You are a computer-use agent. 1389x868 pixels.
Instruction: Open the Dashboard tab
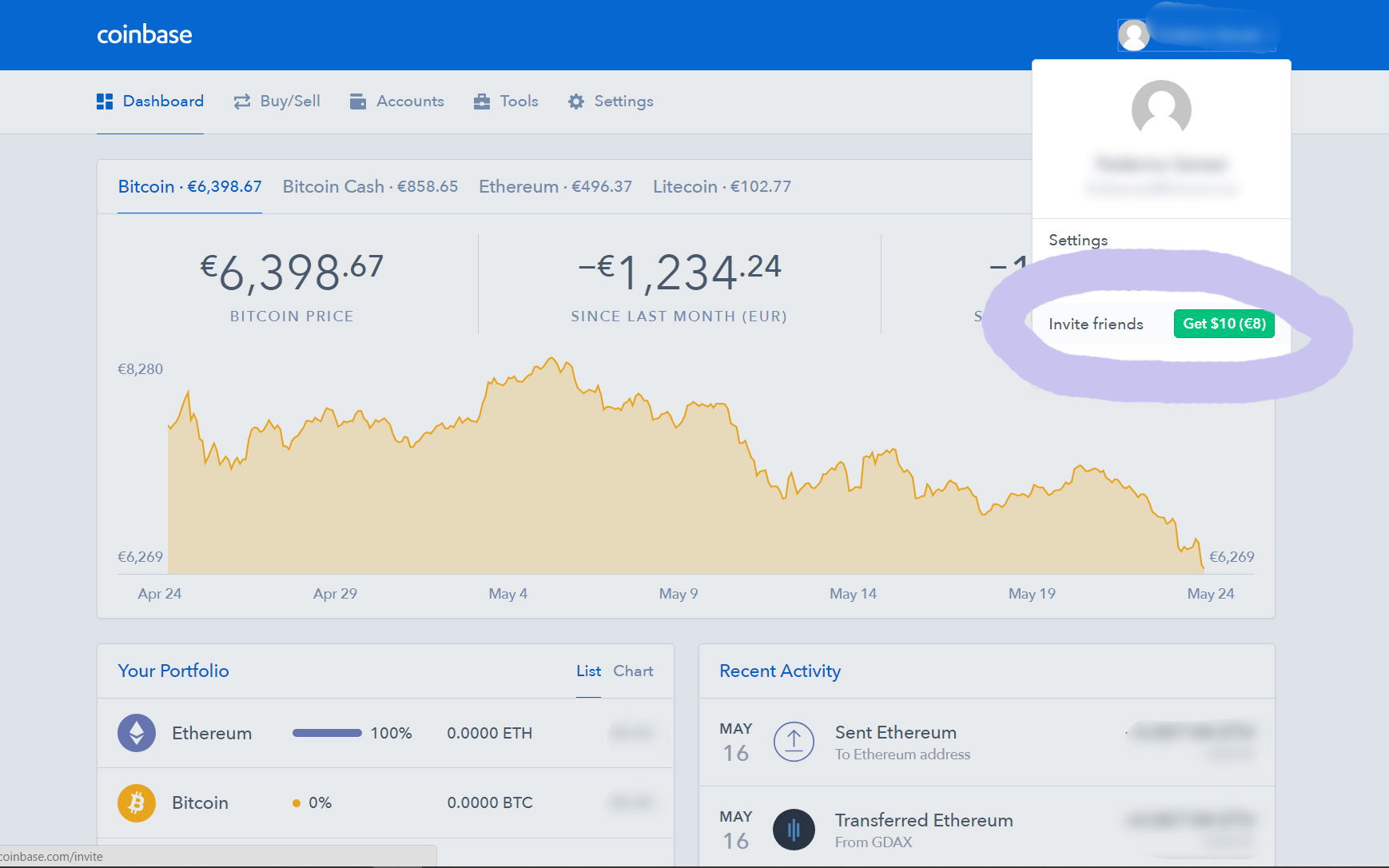pyautogui.click(x=150, y=102)
